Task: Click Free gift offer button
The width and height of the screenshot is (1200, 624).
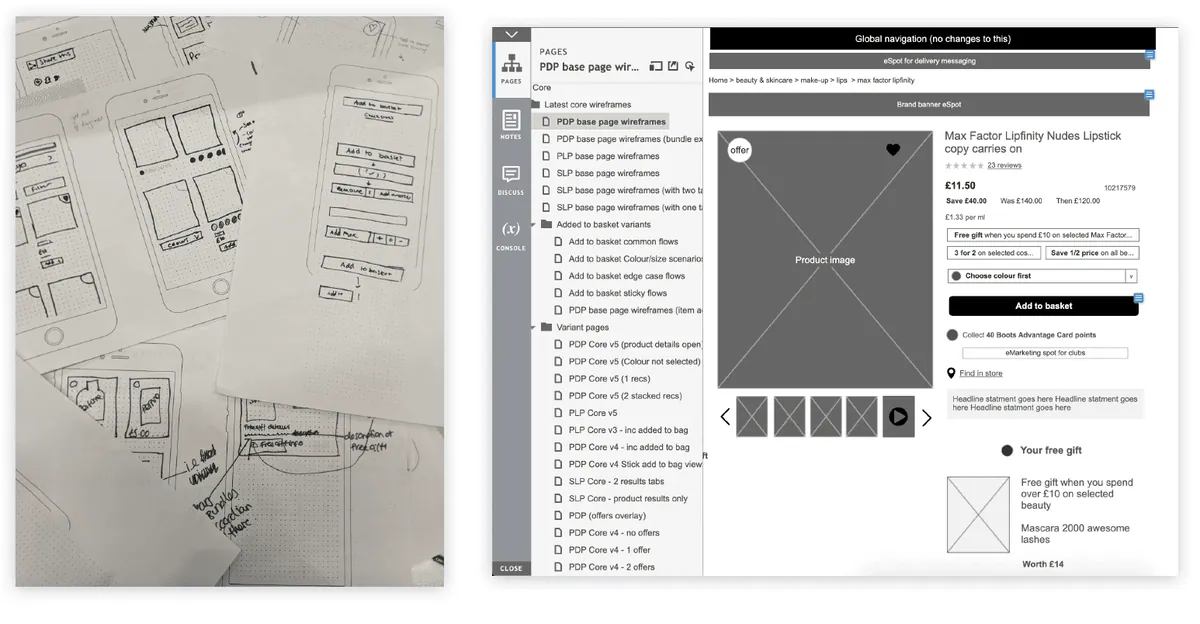Action: pos(1043,235)
